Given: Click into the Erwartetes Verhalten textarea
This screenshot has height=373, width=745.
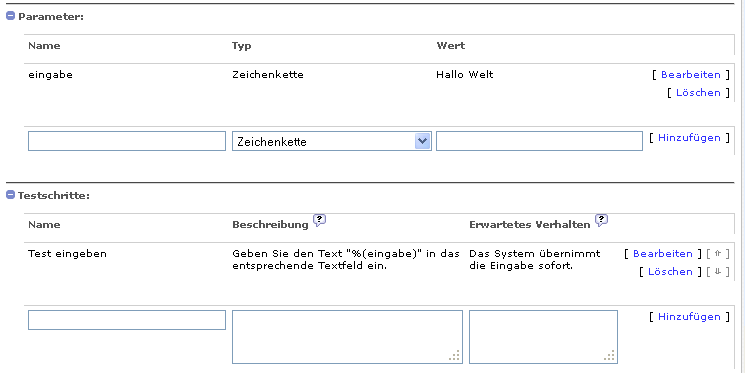Looking at the screenshot, I should coord(543,337).
